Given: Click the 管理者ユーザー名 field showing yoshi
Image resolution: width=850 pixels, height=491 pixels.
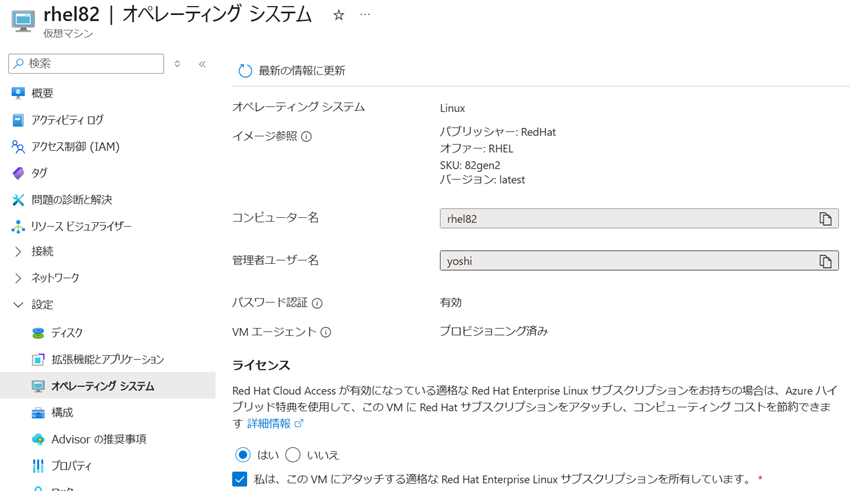Looking at the screenshot, I should [x=639, y=261].
